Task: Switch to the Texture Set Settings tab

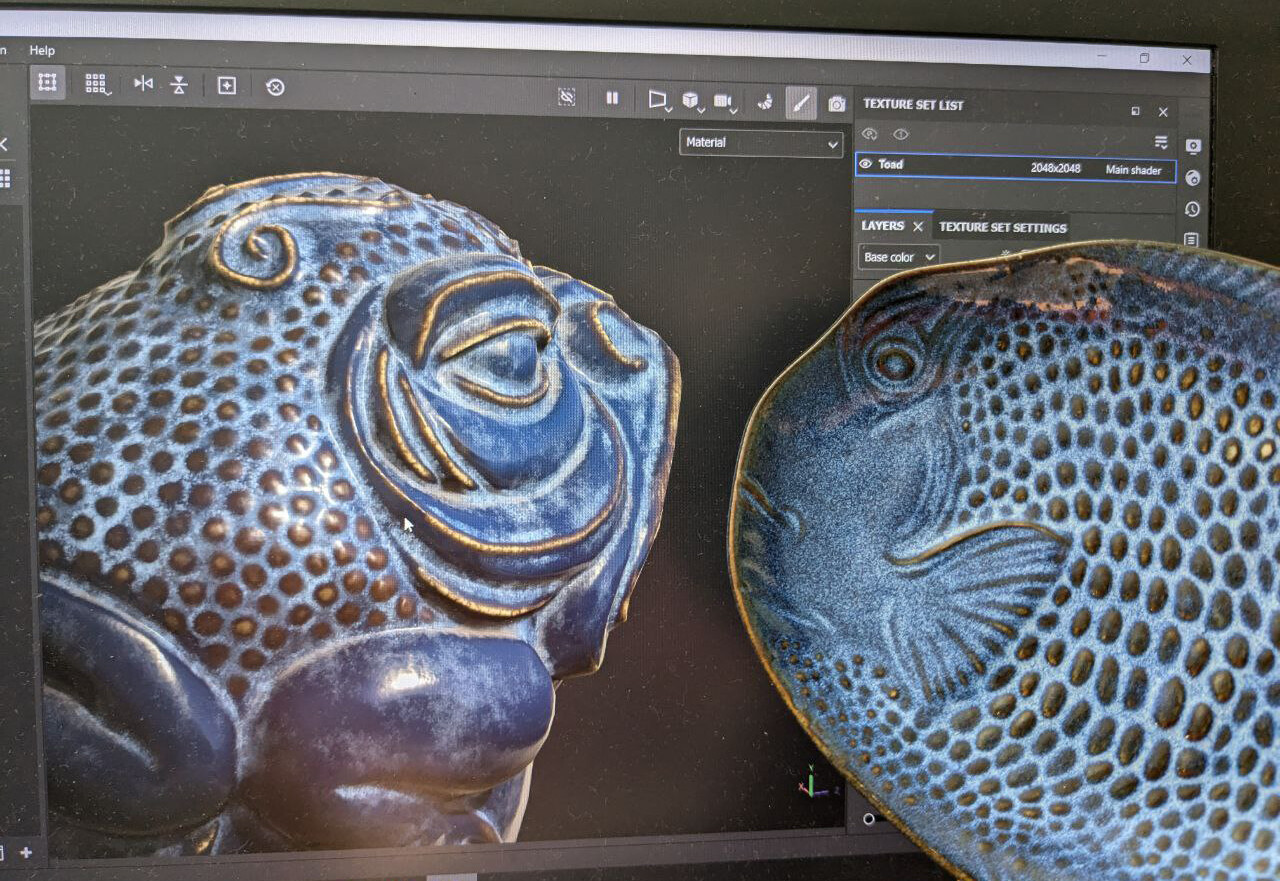Action: [x=1001, y=228]
